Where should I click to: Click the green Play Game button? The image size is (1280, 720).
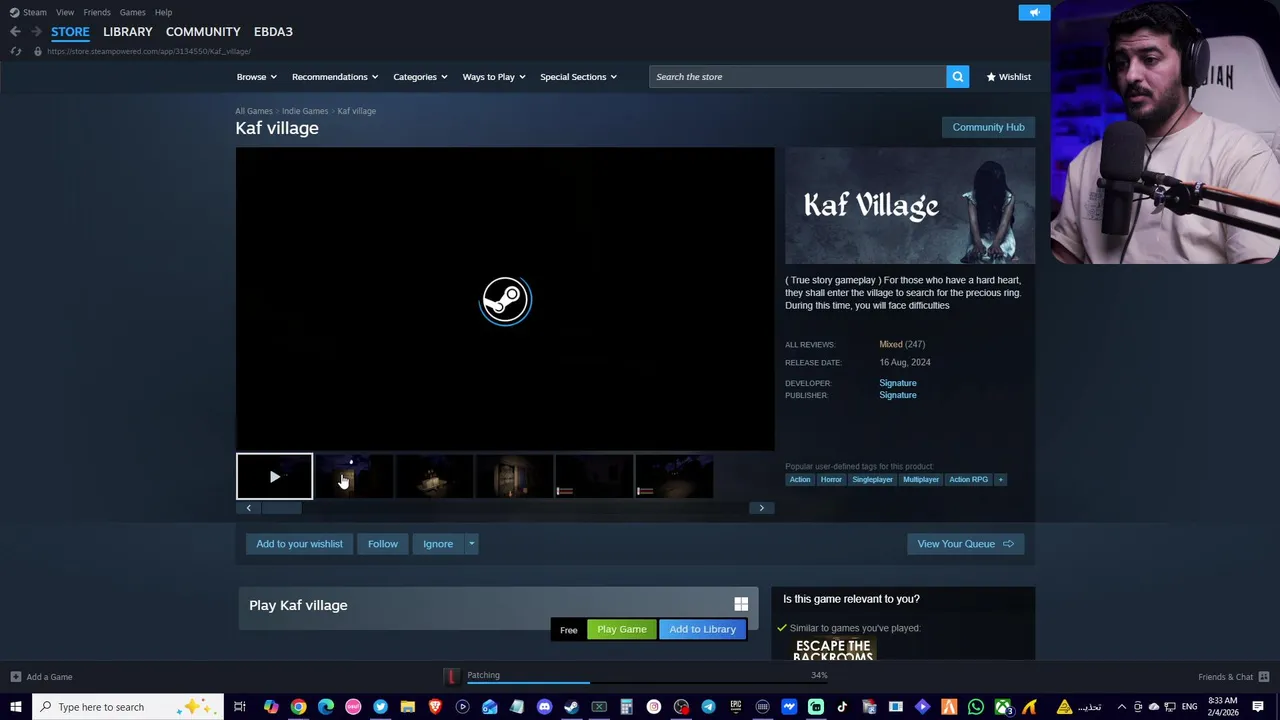(622, 629)
